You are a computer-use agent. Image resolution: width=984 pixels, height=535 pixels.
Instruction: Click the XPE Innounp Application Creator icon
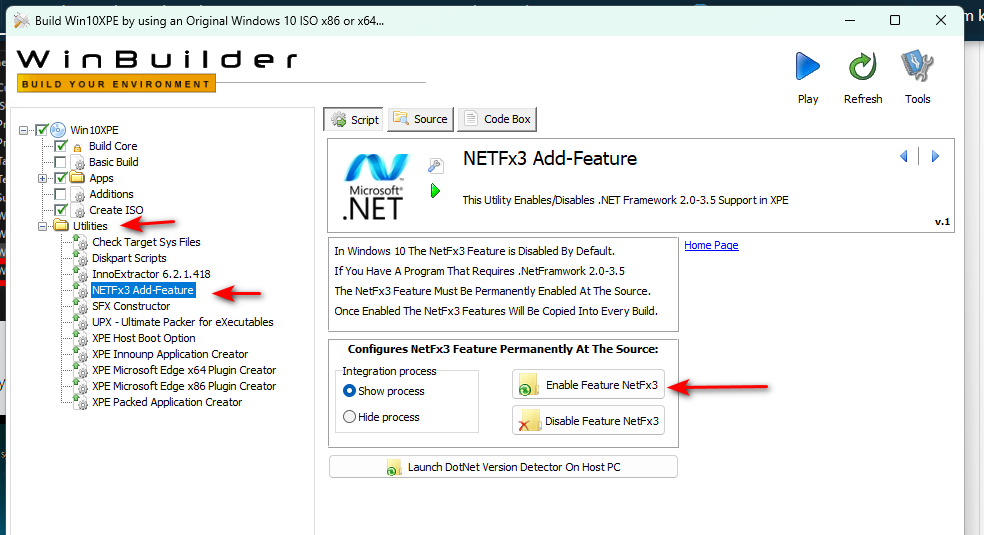tap(80, 354)
